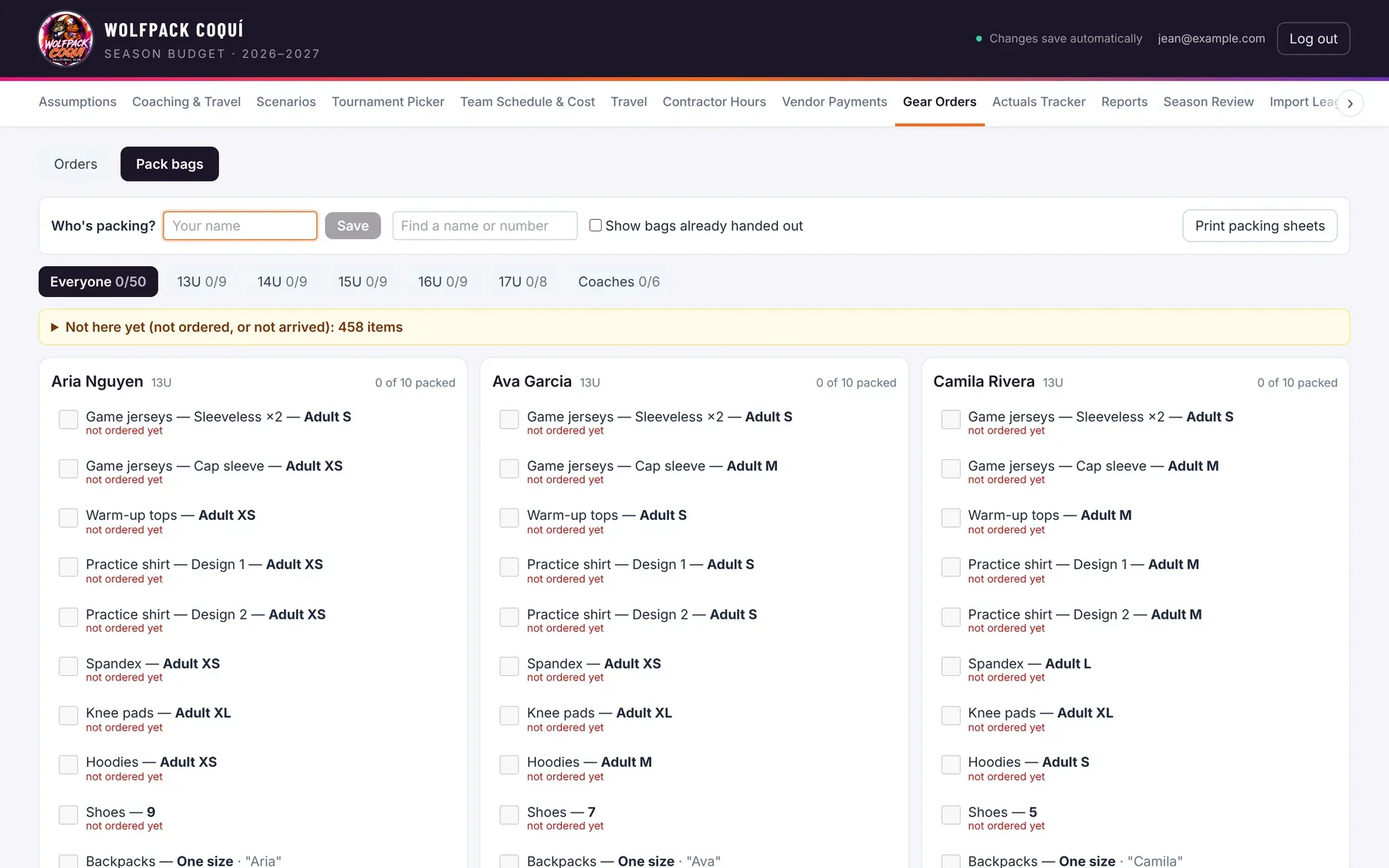This screenshot has width=1389, height=868.
Task: Click 'Changes save automatically' status text
Action: [1066, 39]
